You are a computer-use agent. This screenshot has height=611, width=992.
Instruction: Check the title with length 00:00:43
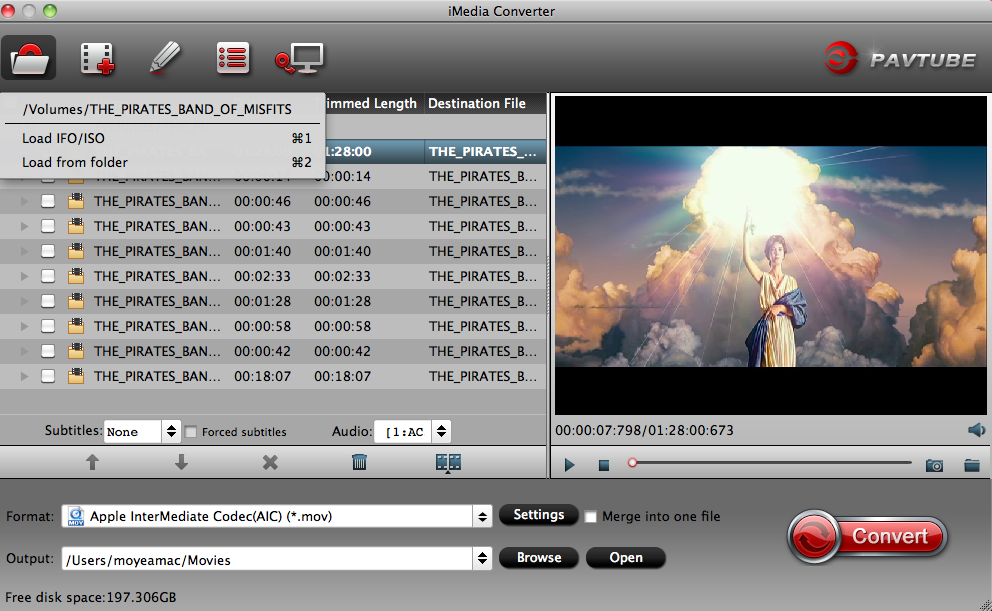pyautogui.click(x=48, y=226)
